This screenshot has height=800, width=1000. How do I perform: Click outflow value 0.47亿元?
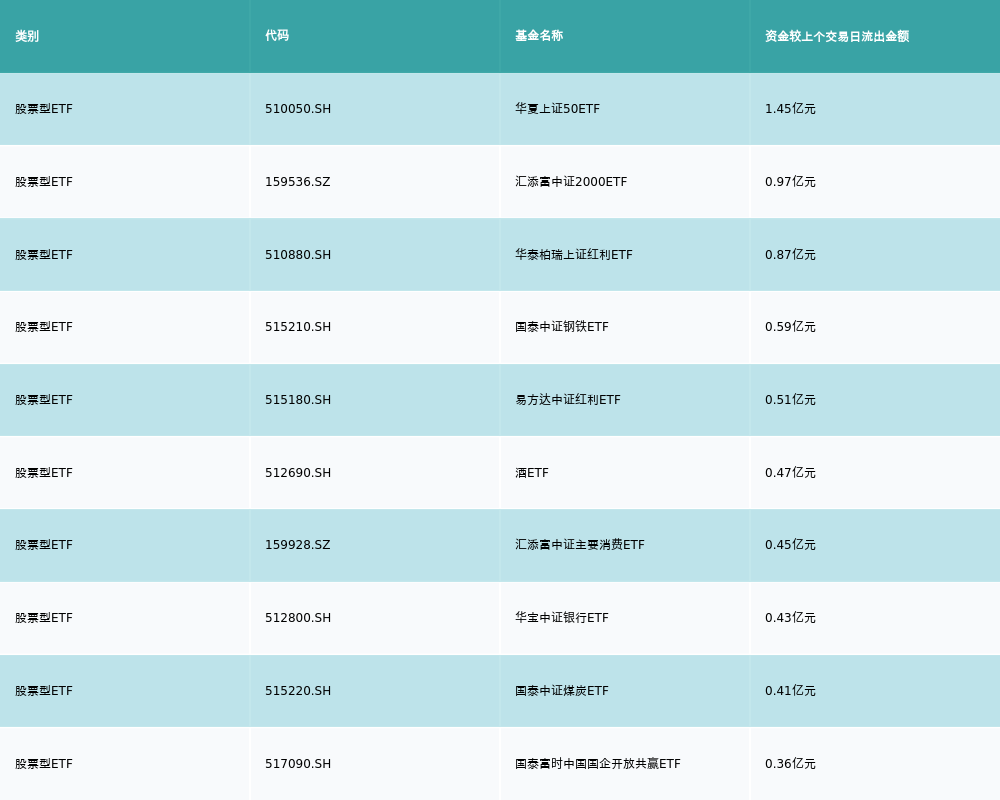(790, 473)
